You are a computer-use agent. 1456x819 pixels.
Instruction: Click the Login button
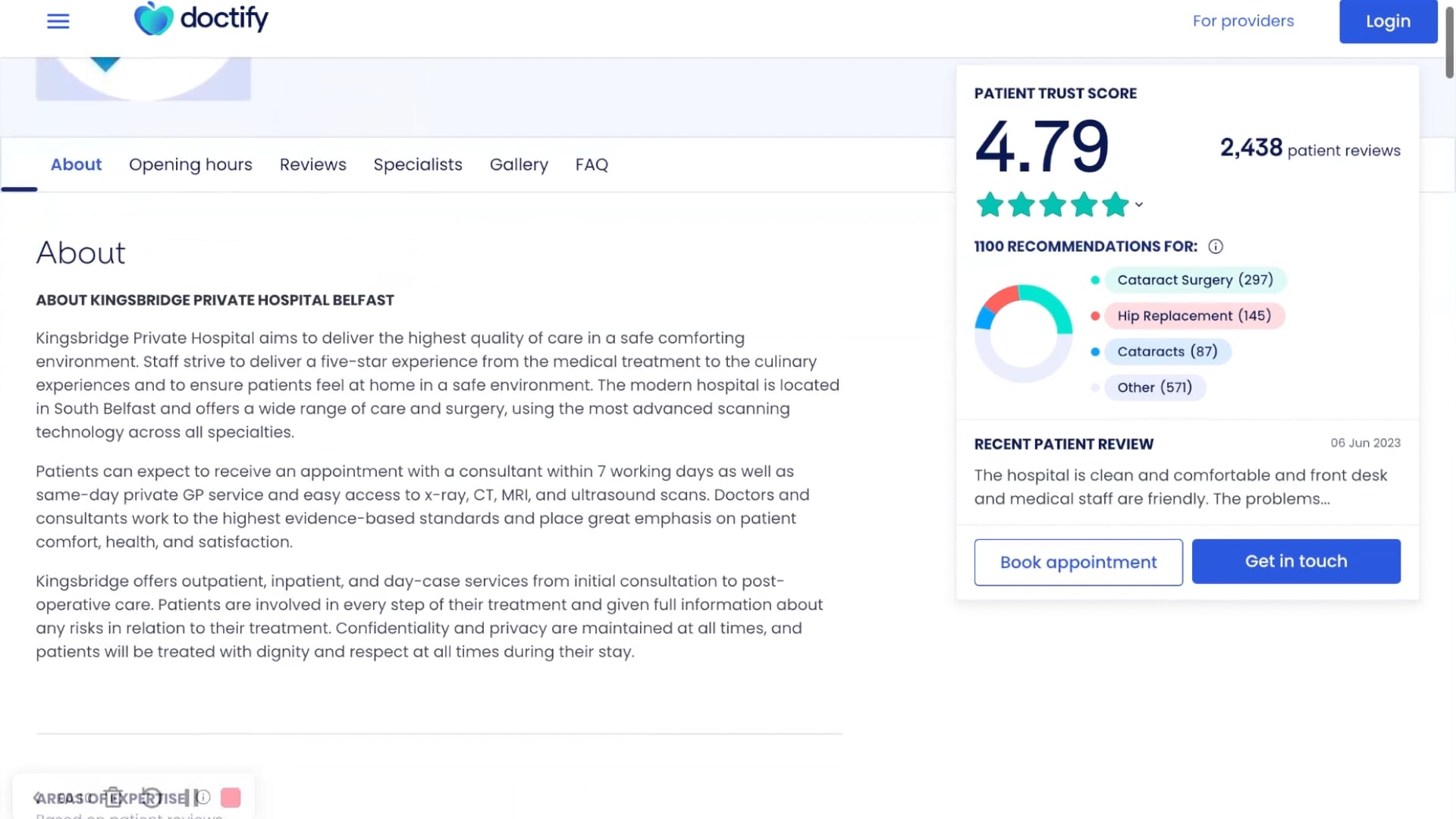pos(1388,21)
